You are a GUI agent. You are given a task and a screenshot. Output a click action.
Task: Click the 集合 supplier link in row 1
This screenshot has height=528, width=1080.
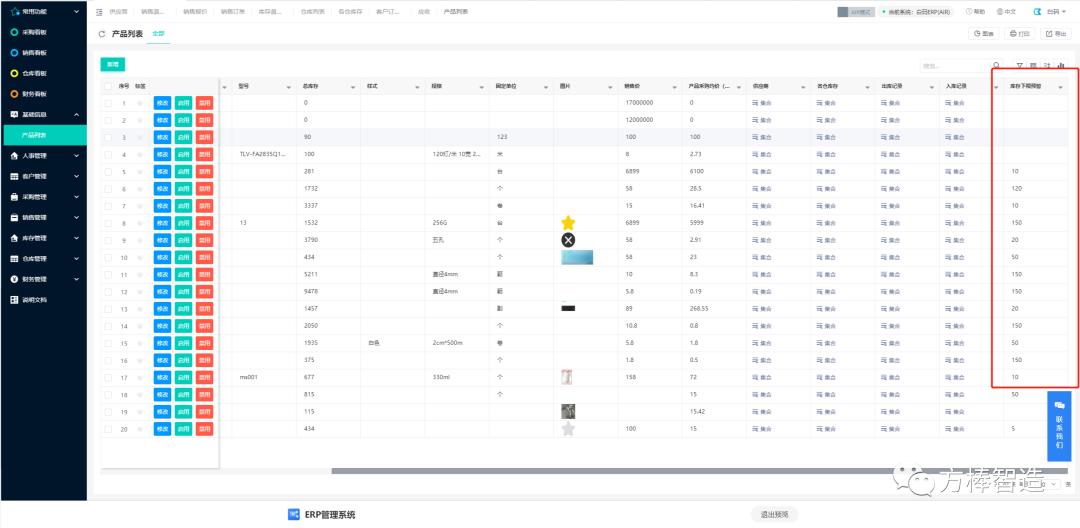point(761,103)
